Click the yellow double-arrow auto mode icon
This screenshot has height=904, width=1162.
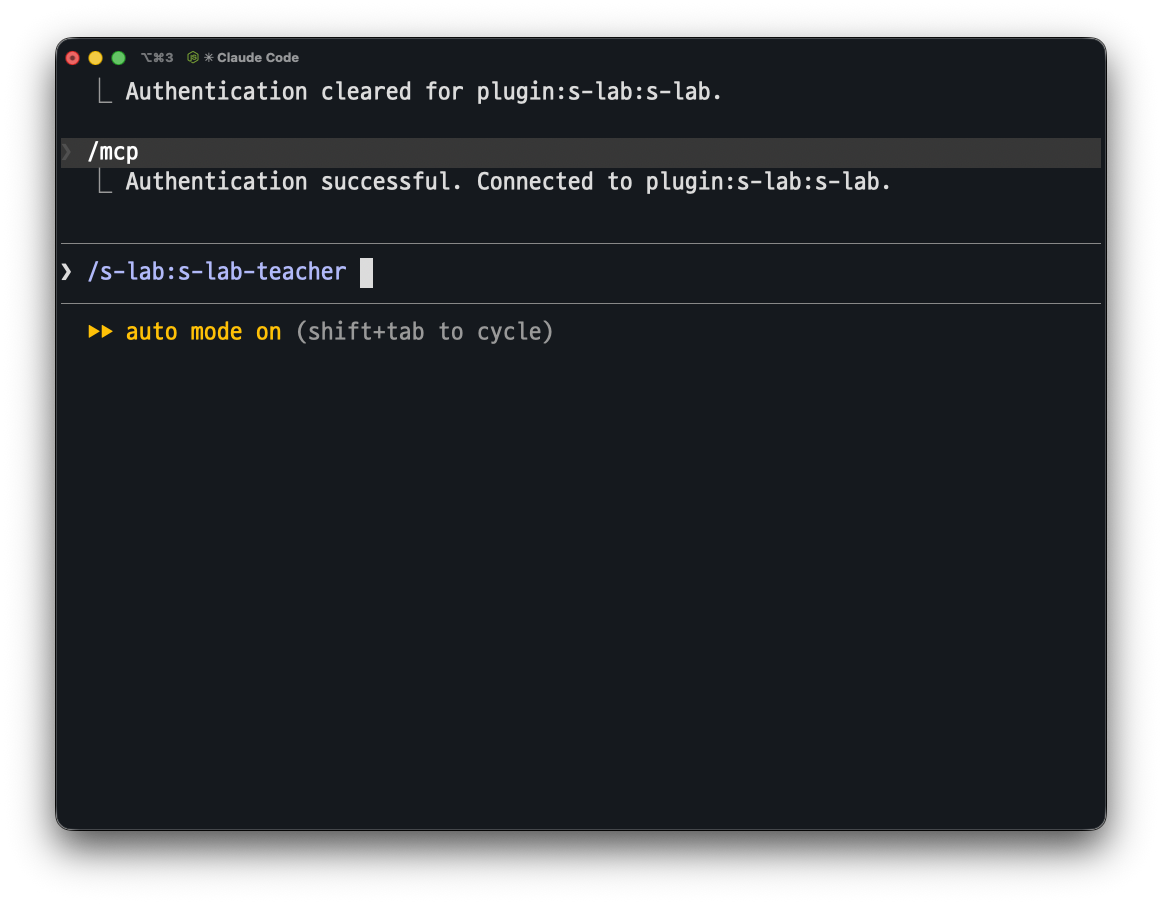(100, 331)
